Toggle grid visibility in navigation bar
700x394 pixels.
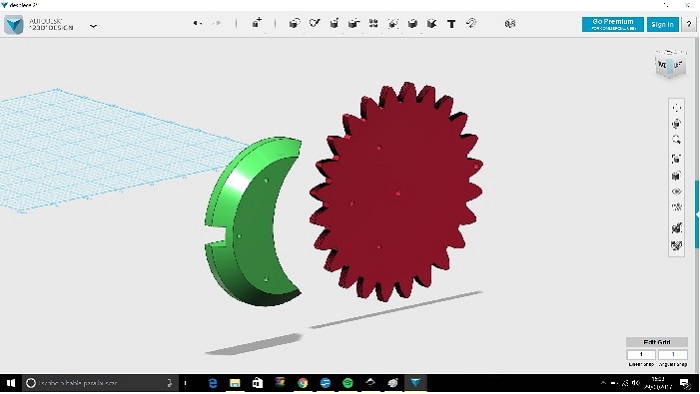pyautogui.click(x=677, y=207)
